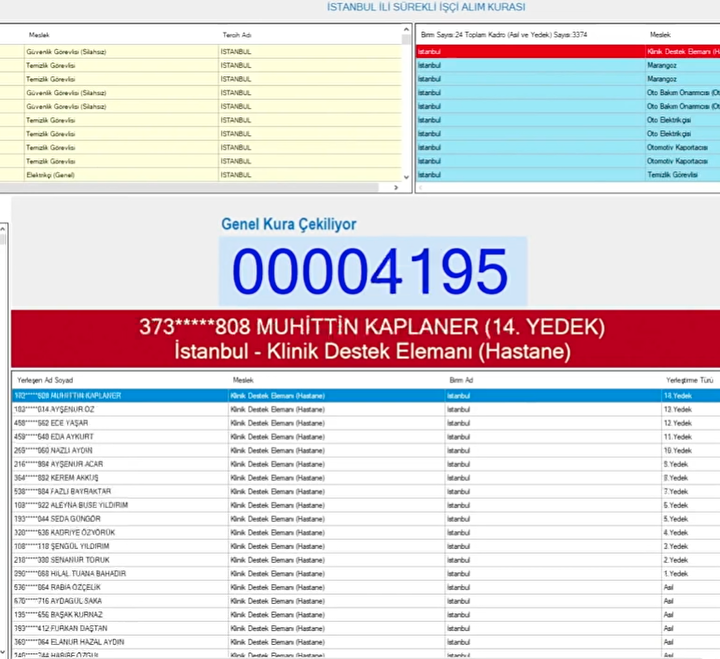Select the Temizlik Görevlisi row in the blue table
Image resolution: width=720 pixels, height=659 pixels.
tap(568, 175)
